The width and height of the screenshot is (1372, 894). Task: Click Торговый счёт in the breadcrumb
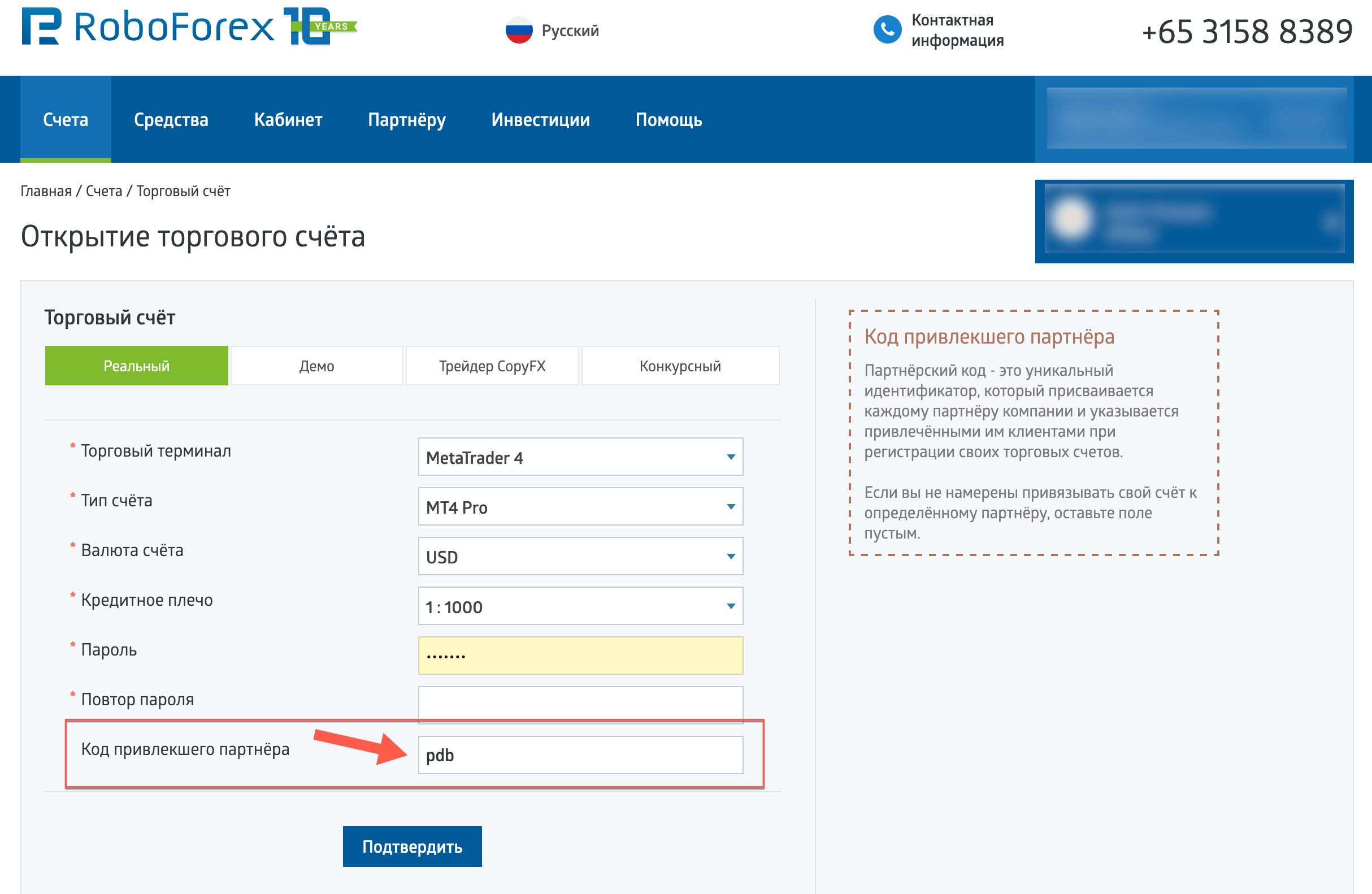point(183,192)
